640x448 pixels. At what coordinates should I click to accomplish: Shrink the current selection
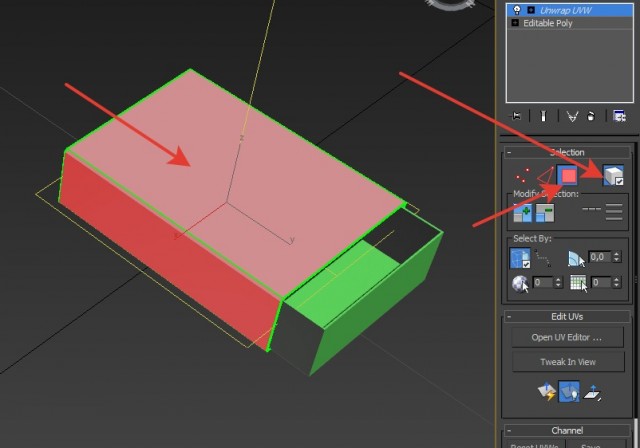click(545, 213)
